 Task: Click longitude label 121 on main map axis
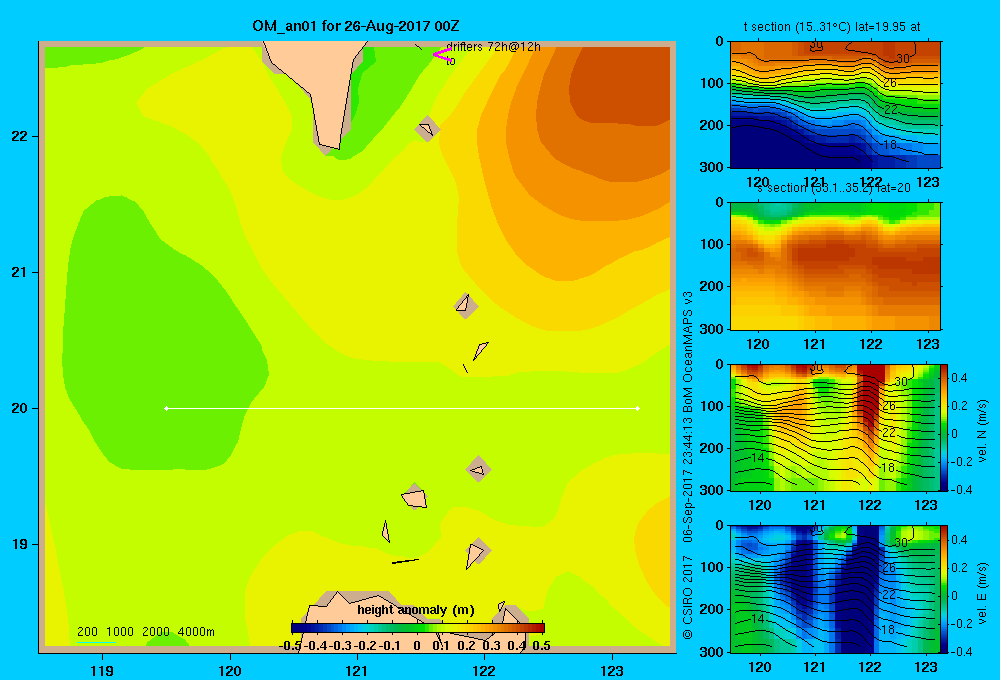coord(357,670)
